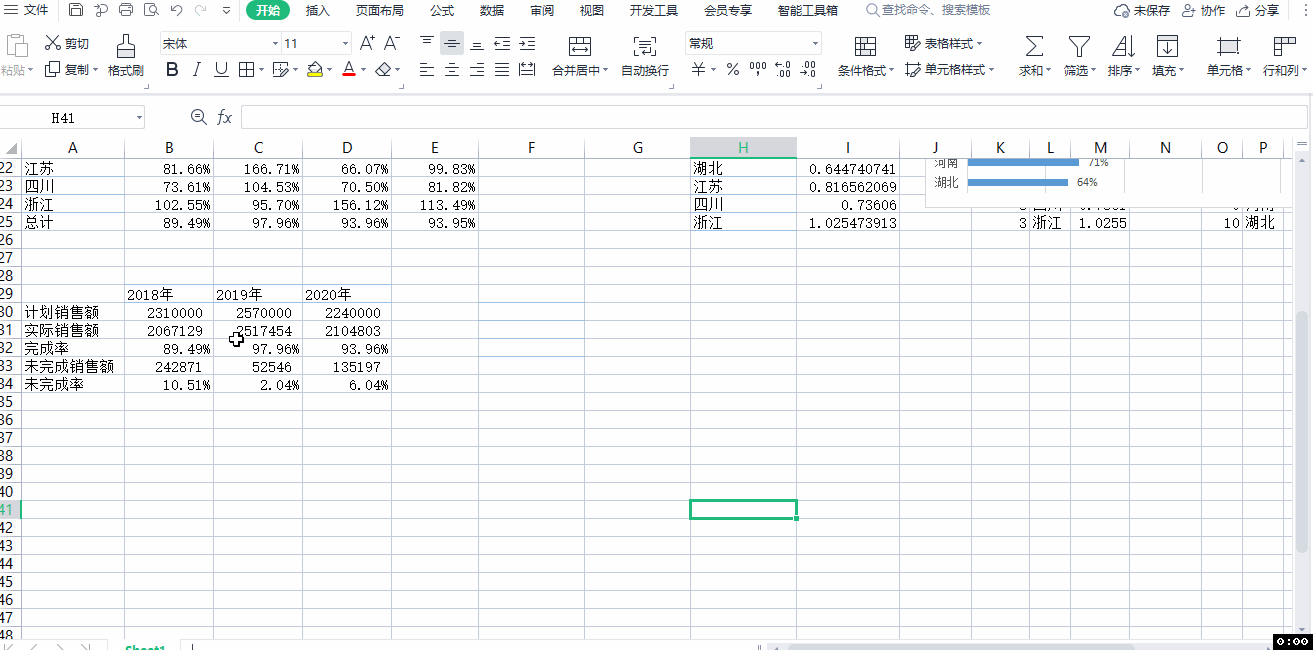
Task: Decrease decimal places icon
Action: [x=808, y=69]
